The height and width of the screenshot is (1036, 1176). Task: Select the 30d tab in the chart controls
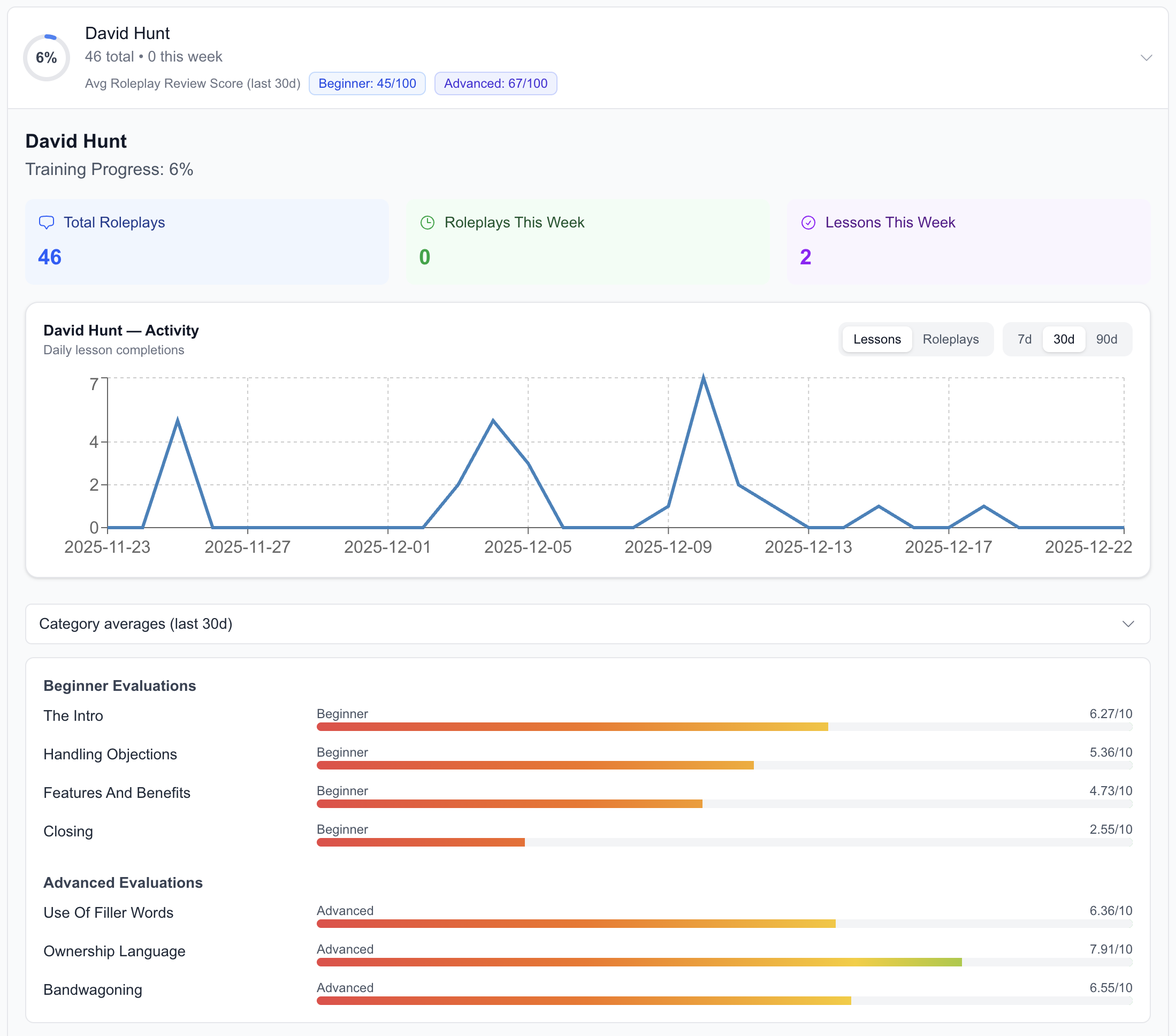[1063, 339]
